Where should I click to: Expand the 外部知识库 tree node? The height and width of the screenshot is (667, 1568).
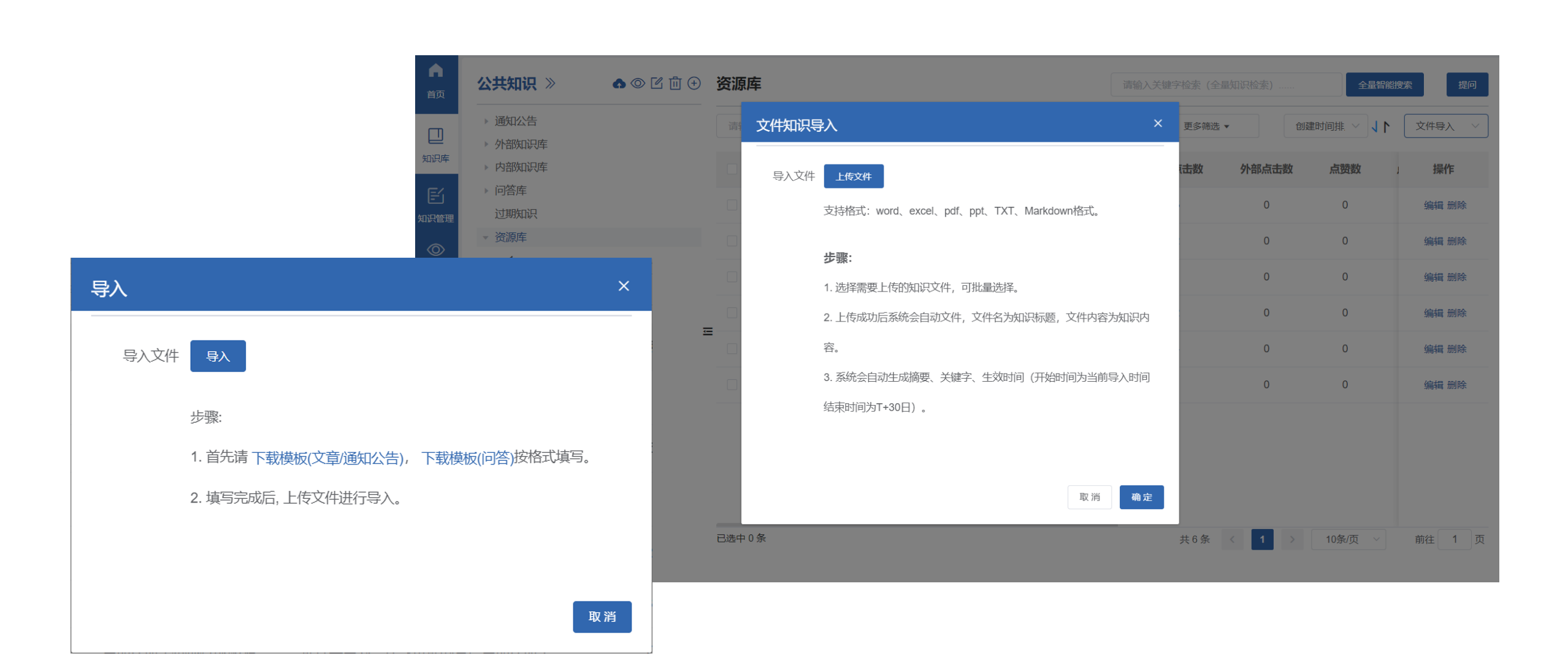pyautogui.click(x=486, y=145)
